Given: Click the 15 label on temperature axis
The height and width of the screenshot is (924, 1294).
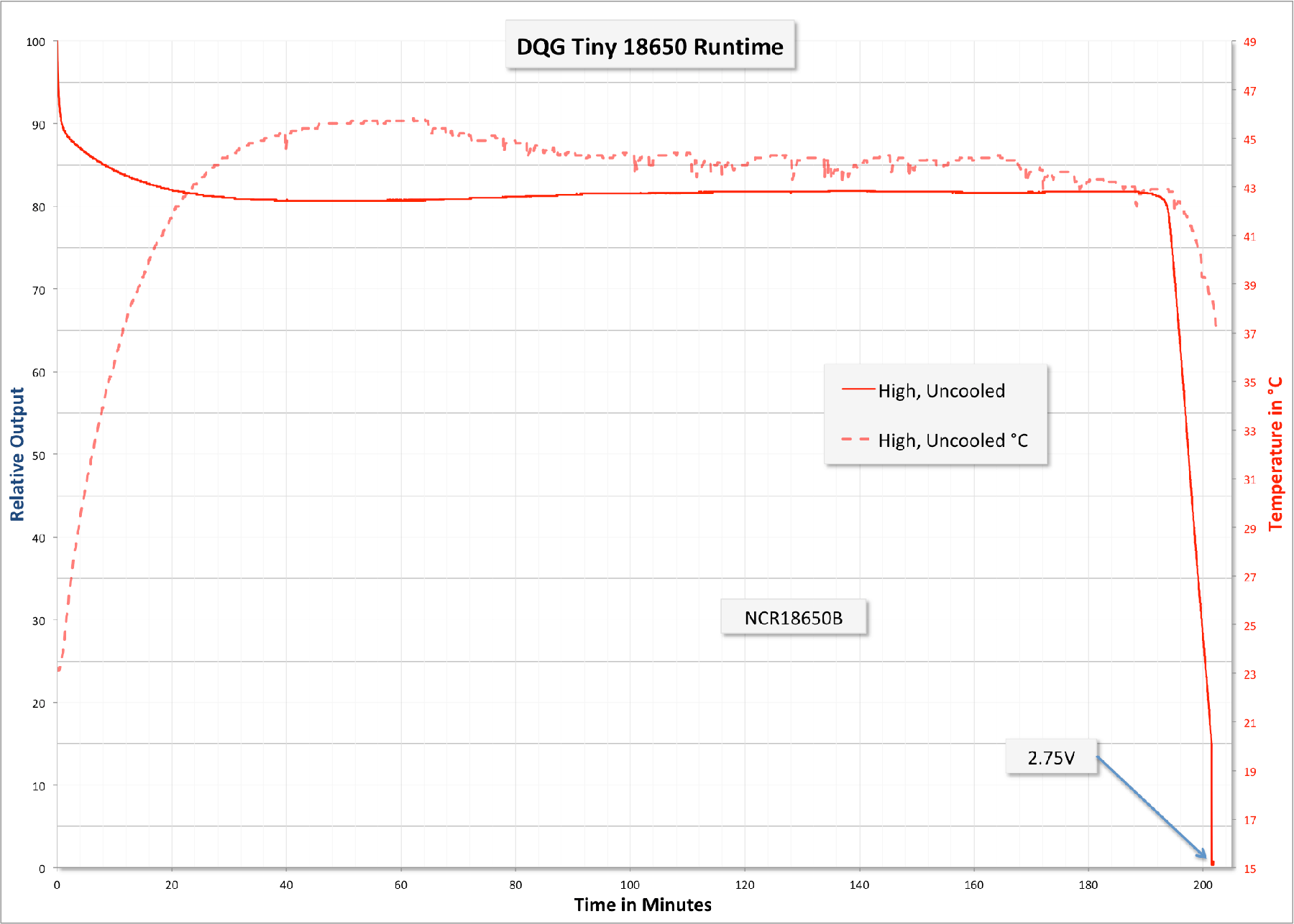Looking at the screenshot, I should [x=1250, y=869].
